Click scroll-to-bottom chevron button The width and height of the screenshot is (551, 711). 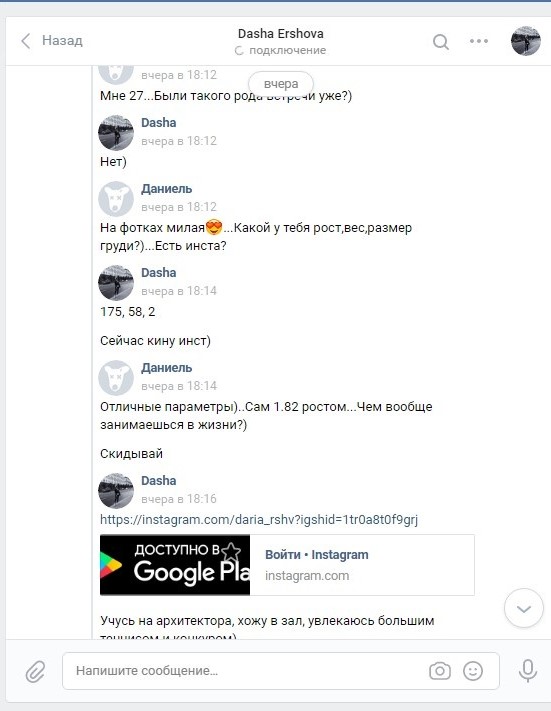(524, 609)
